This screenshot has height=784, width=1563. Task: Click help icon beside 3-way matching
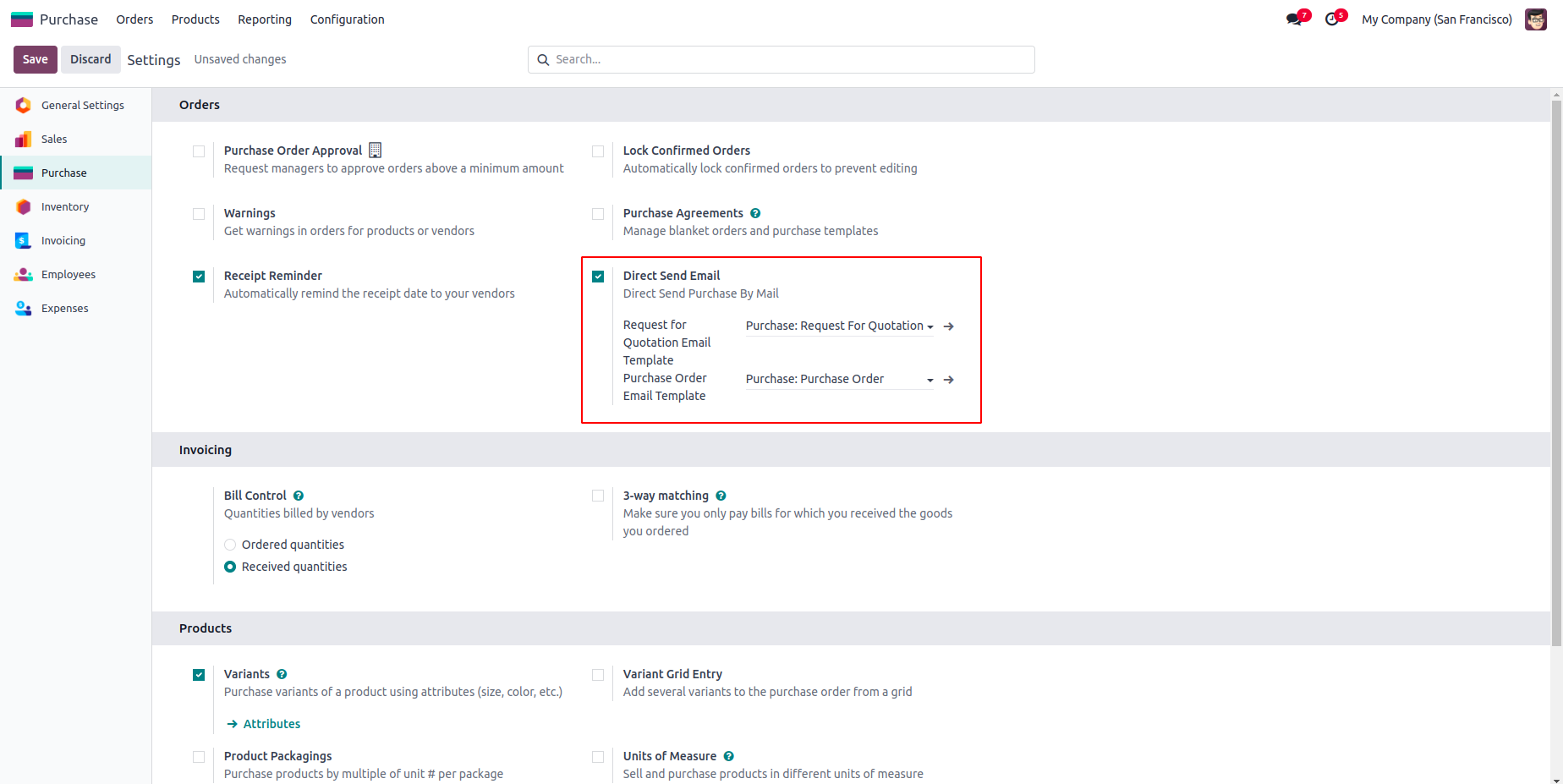(721, 496)
